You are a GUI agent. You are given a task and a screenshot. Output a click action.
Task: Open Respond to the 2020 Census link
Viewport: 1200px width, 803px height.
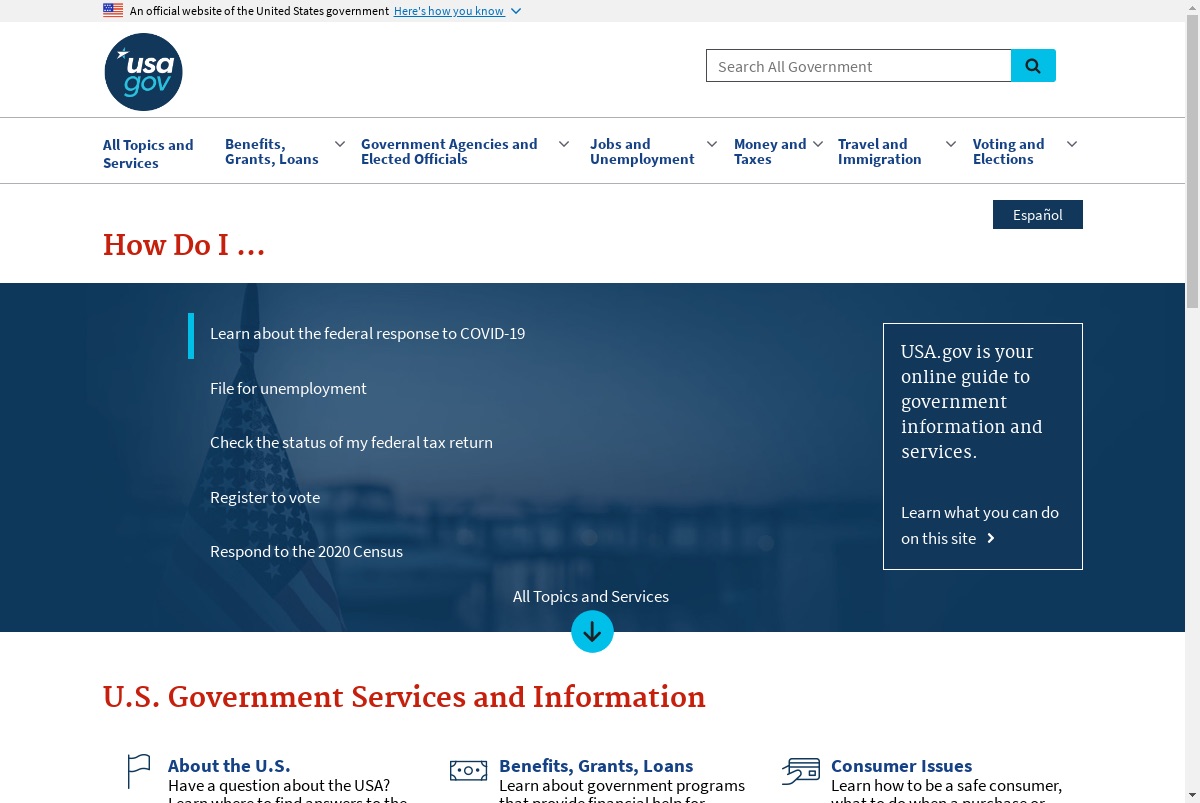pyautogui.click(x=306, y=551)
